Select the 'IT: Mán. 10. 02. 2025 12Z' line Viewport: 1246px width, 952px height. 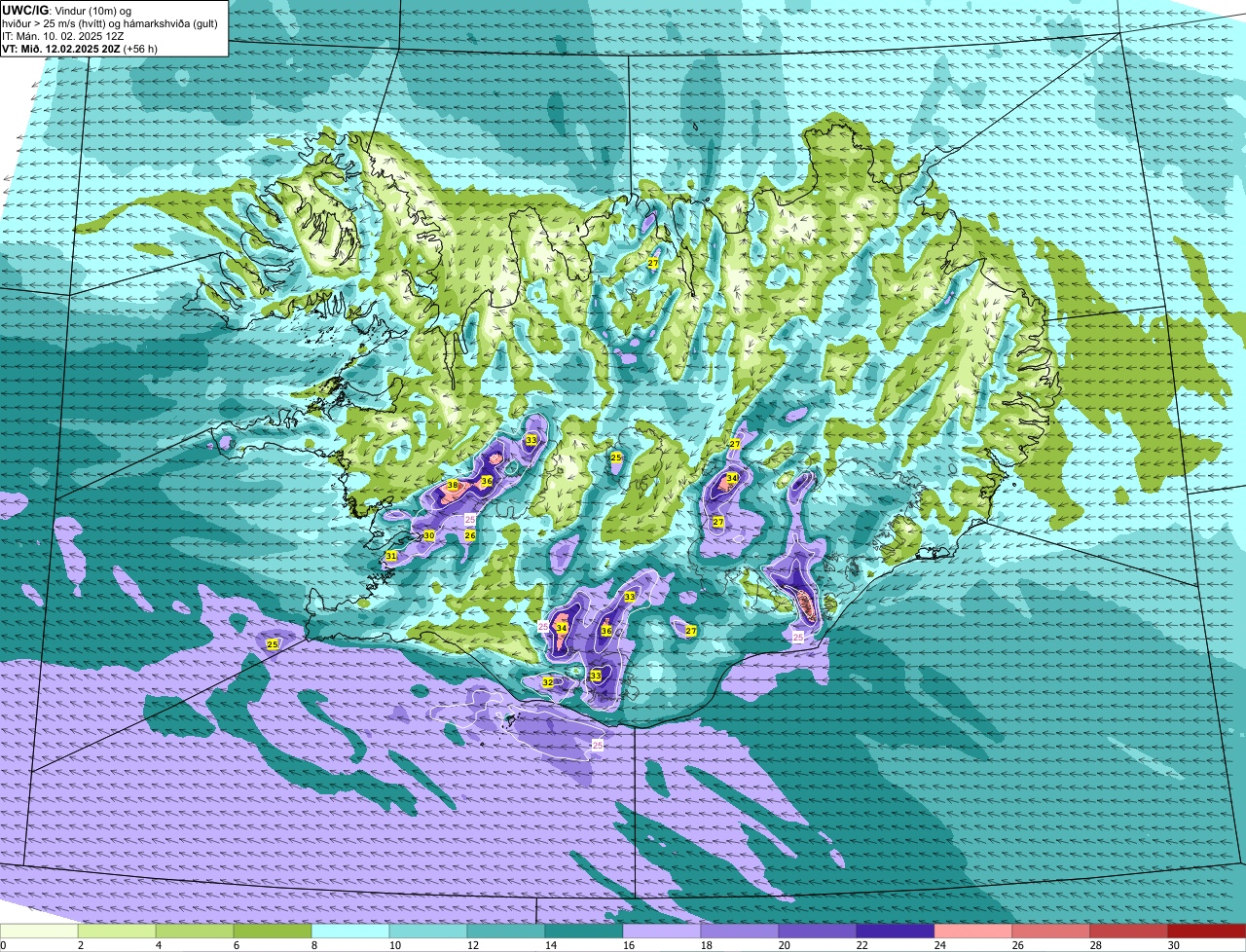click(x=64, y=36)
